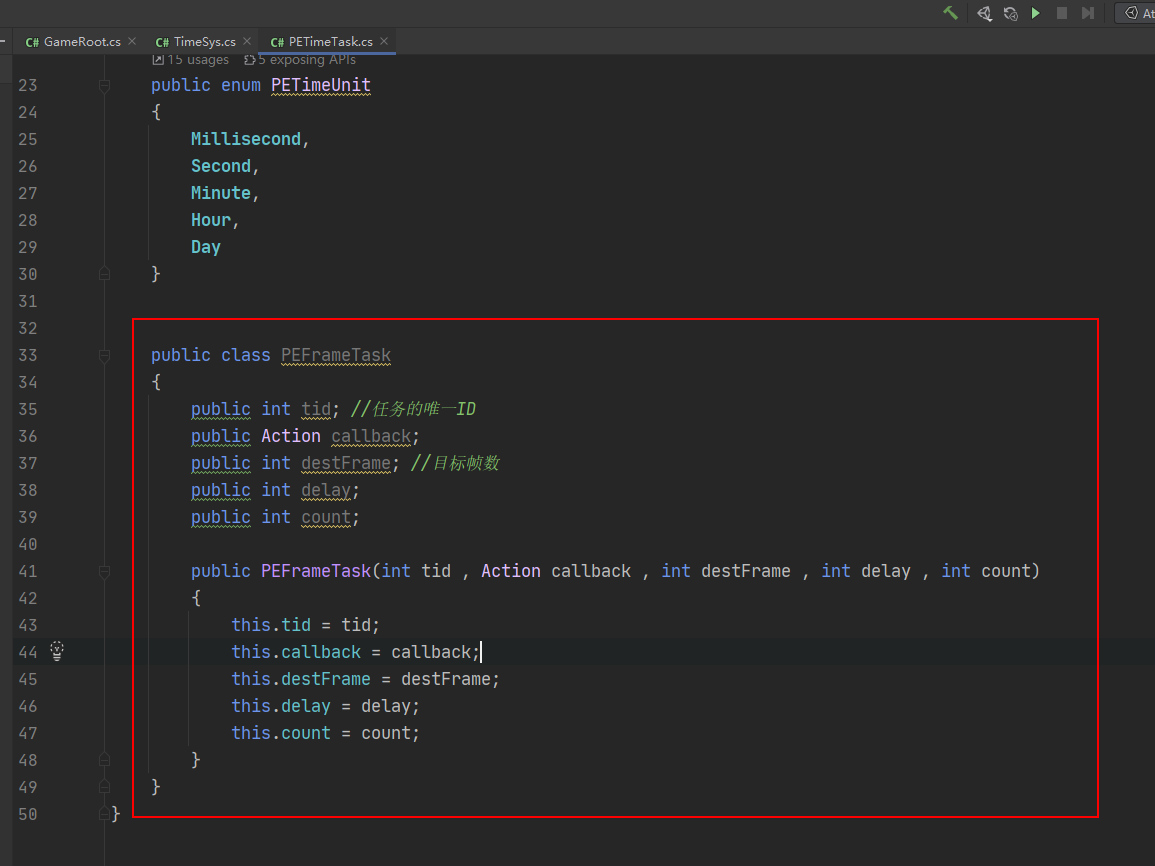Click the 'this.delay = delay;' statement
The width and height of the screenshot is (1155, 866).
[x=326, y=706]
